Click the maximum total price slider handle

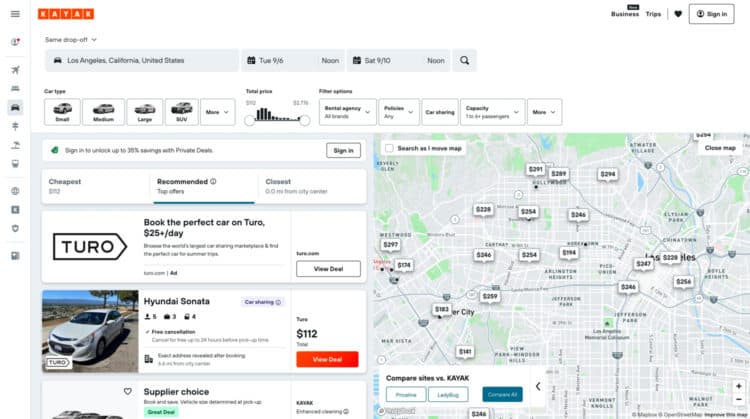305,121
